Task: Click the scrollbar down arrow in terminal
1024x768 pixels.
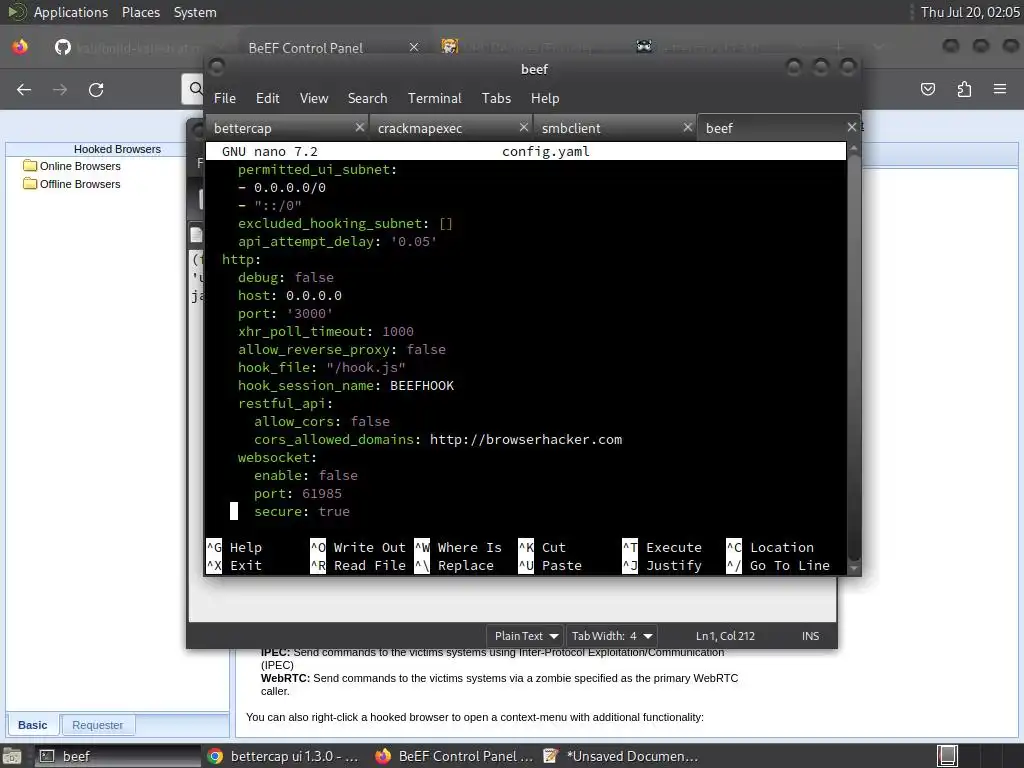Action: tap(853, 568)
